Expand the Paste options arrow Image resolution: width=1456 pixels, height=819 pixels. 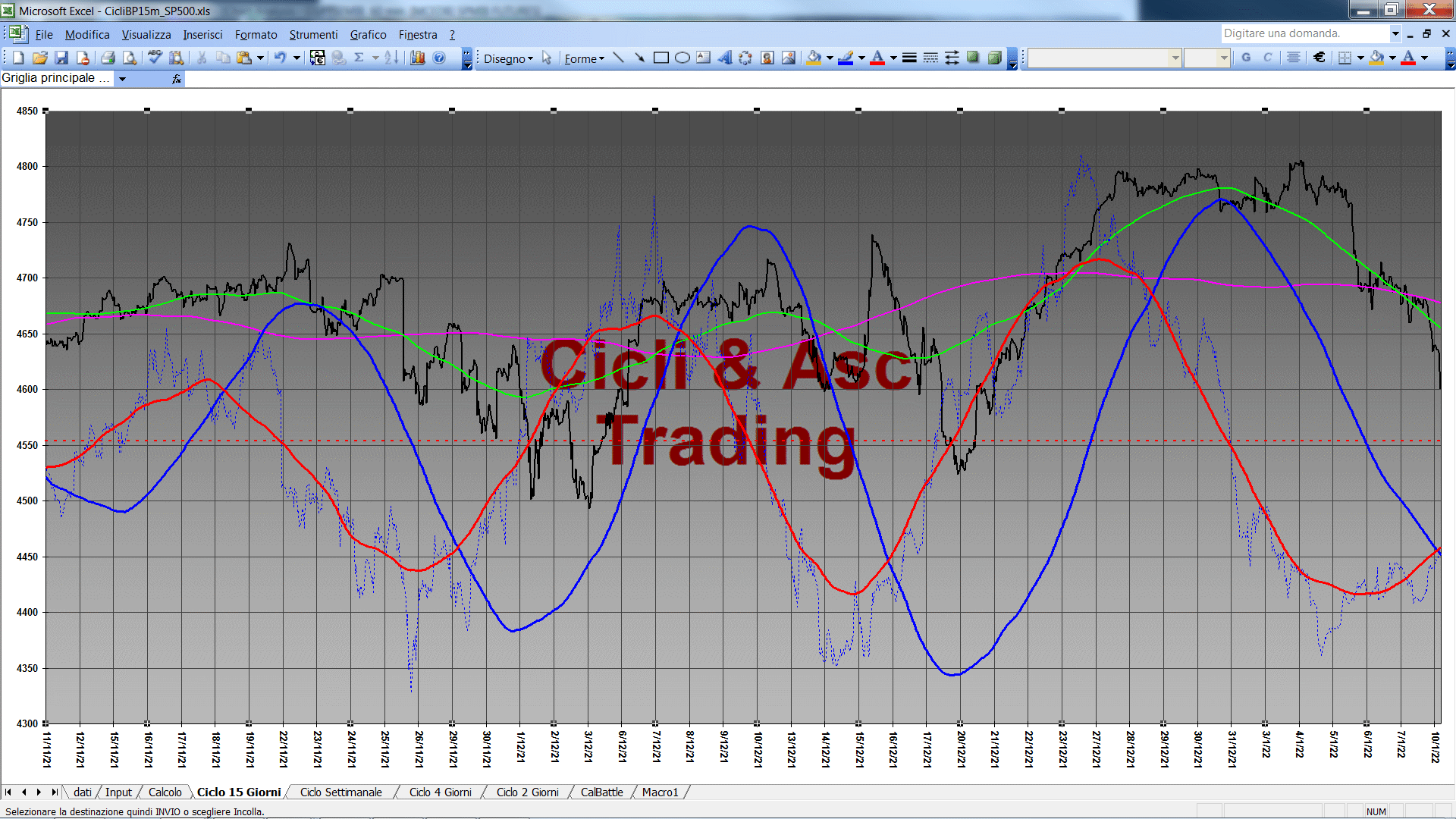[260, 58]
